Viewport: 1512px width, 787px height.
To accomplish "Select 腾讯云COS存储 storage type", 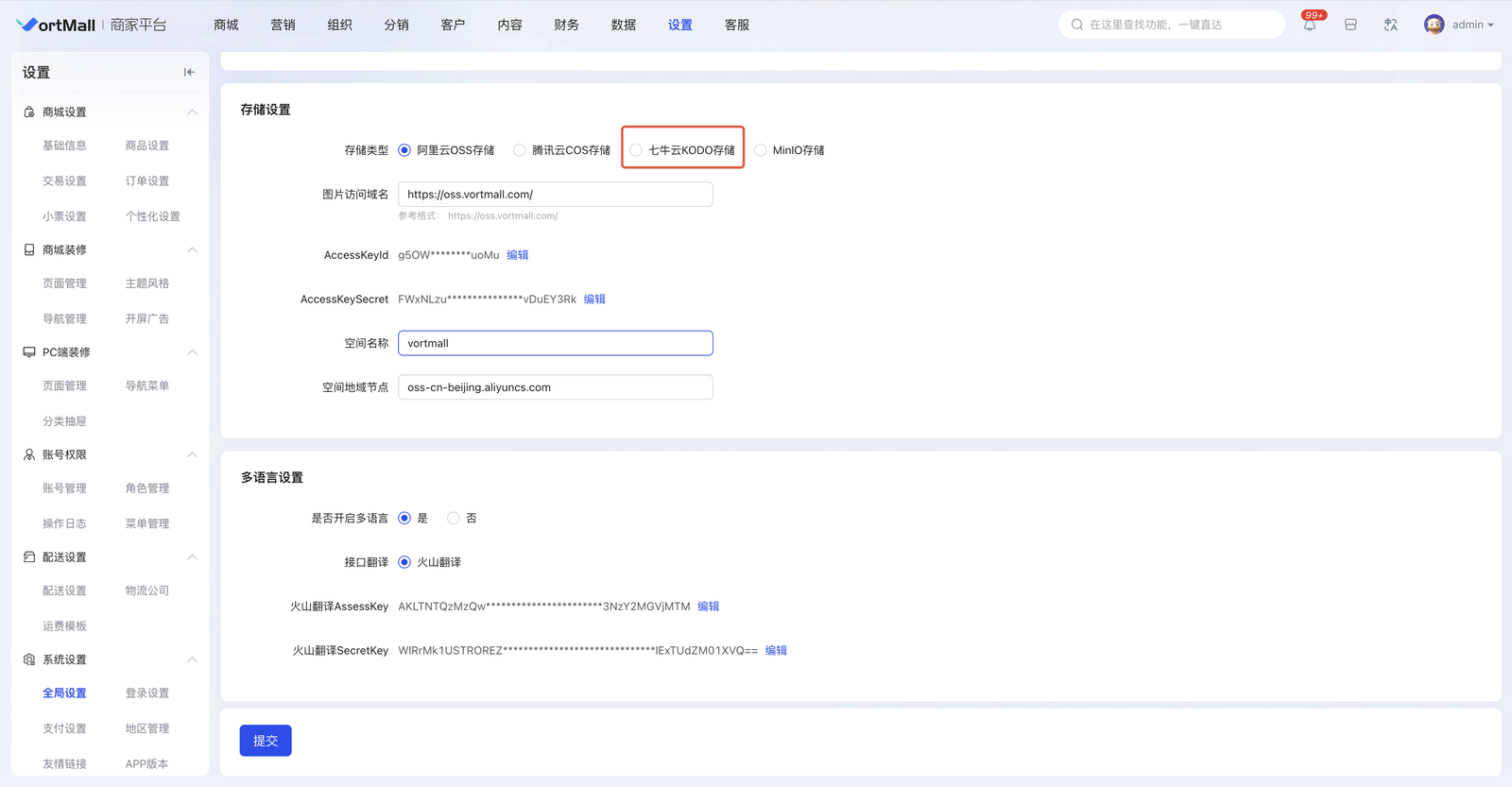I will pos(520,150).
